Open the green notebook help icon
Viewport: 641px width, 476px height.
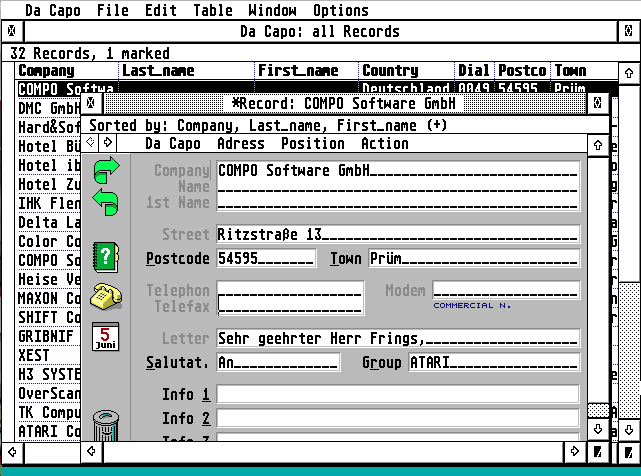click(106, 257)
